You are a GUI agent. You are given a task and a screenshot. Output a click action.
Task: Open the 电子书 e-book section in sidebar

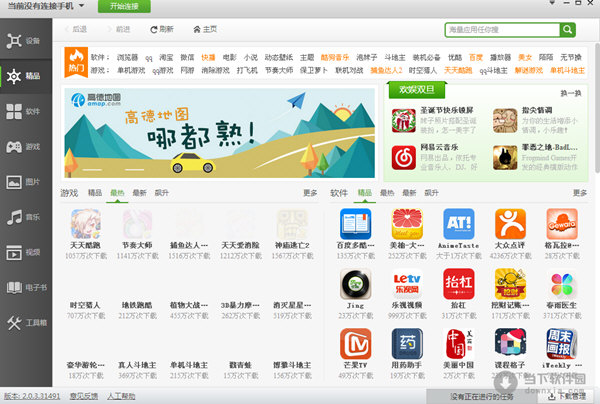26,287
